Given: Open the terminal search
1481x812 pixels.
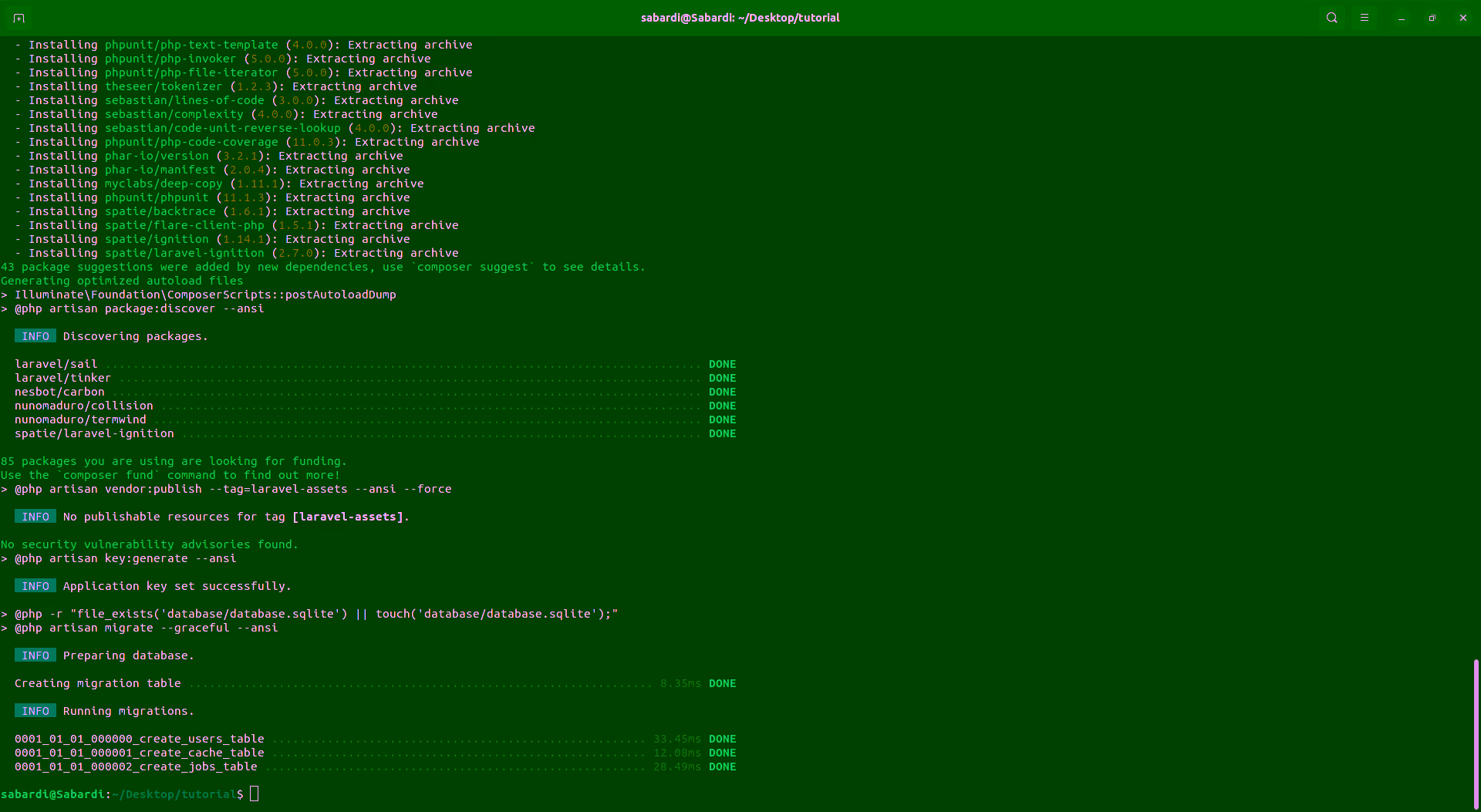Looking at the screenshot, I should (x=1331, y=17).
